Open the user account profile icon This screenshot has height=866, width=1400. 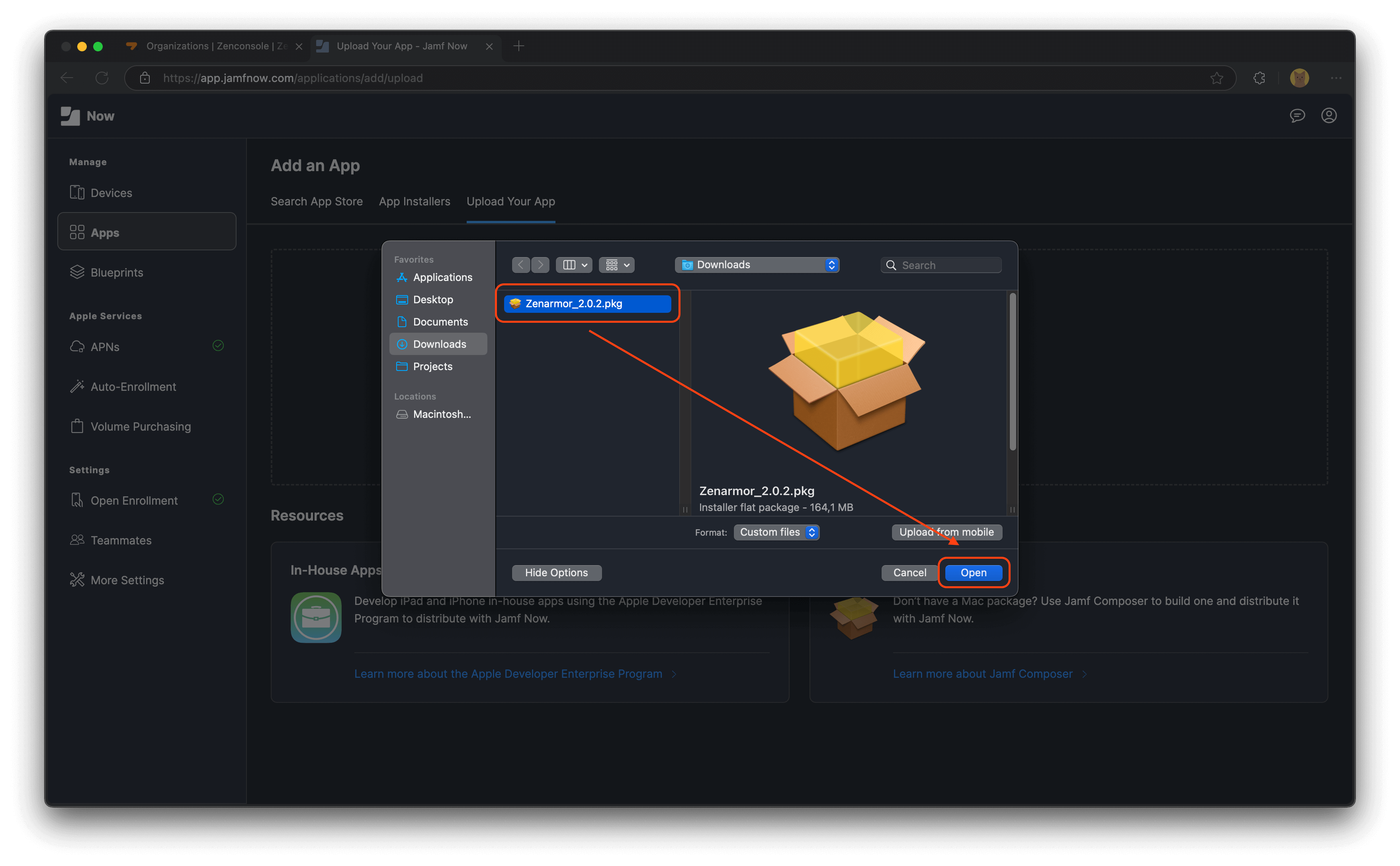[1328, 116]
